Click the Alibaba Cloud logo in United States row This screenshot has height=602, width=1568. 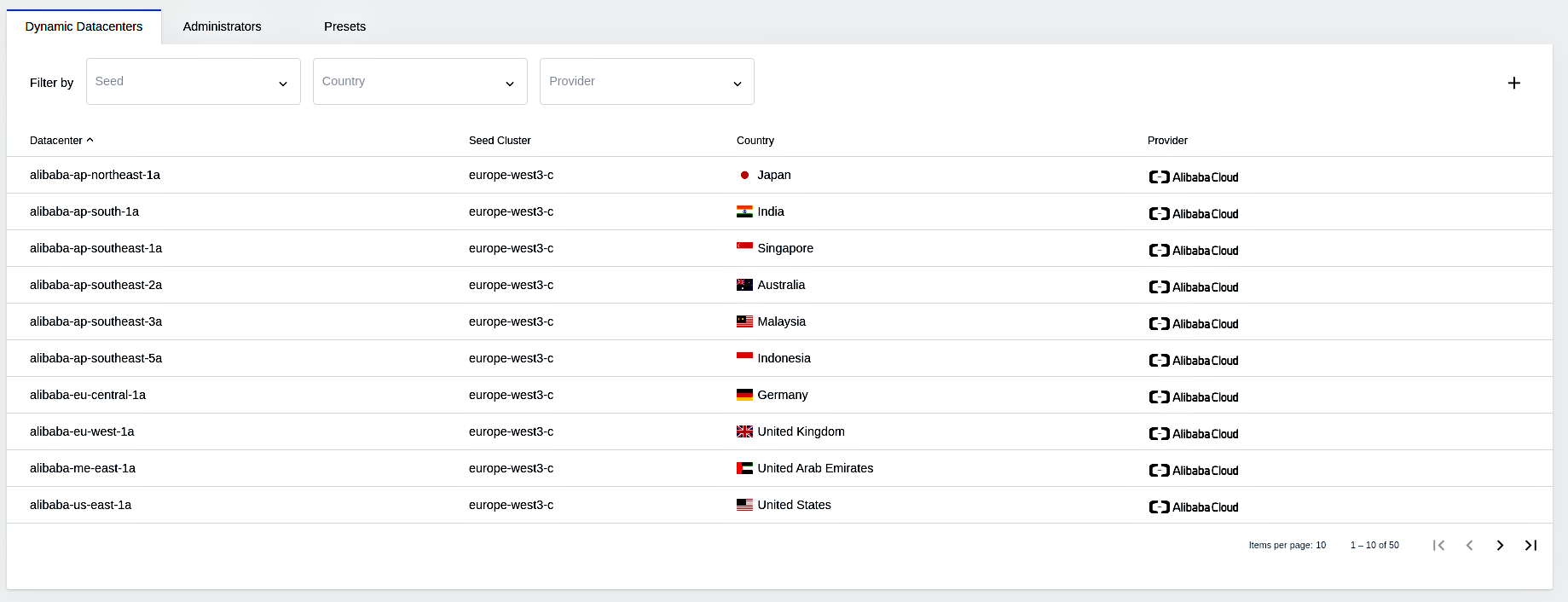pos(1193,507)
